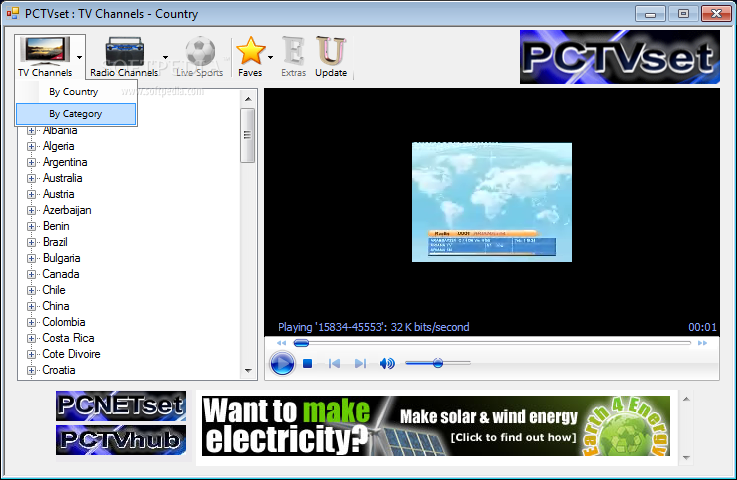Viewport: 737px width, 480px height.
Task: Select Costa Rica in the country list
Action: pos(68,338)
